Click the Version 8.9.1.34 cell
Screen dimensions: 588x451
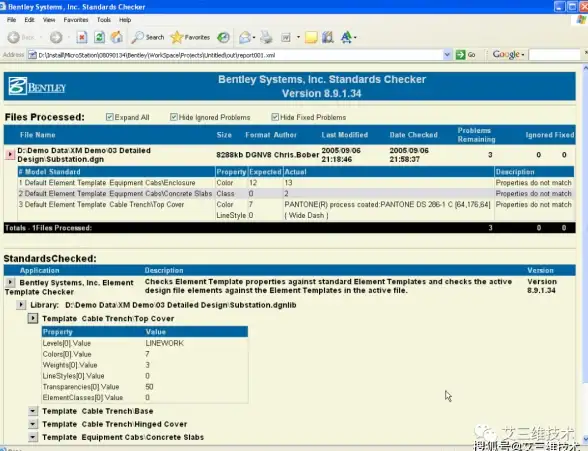[x=542, y=286]
